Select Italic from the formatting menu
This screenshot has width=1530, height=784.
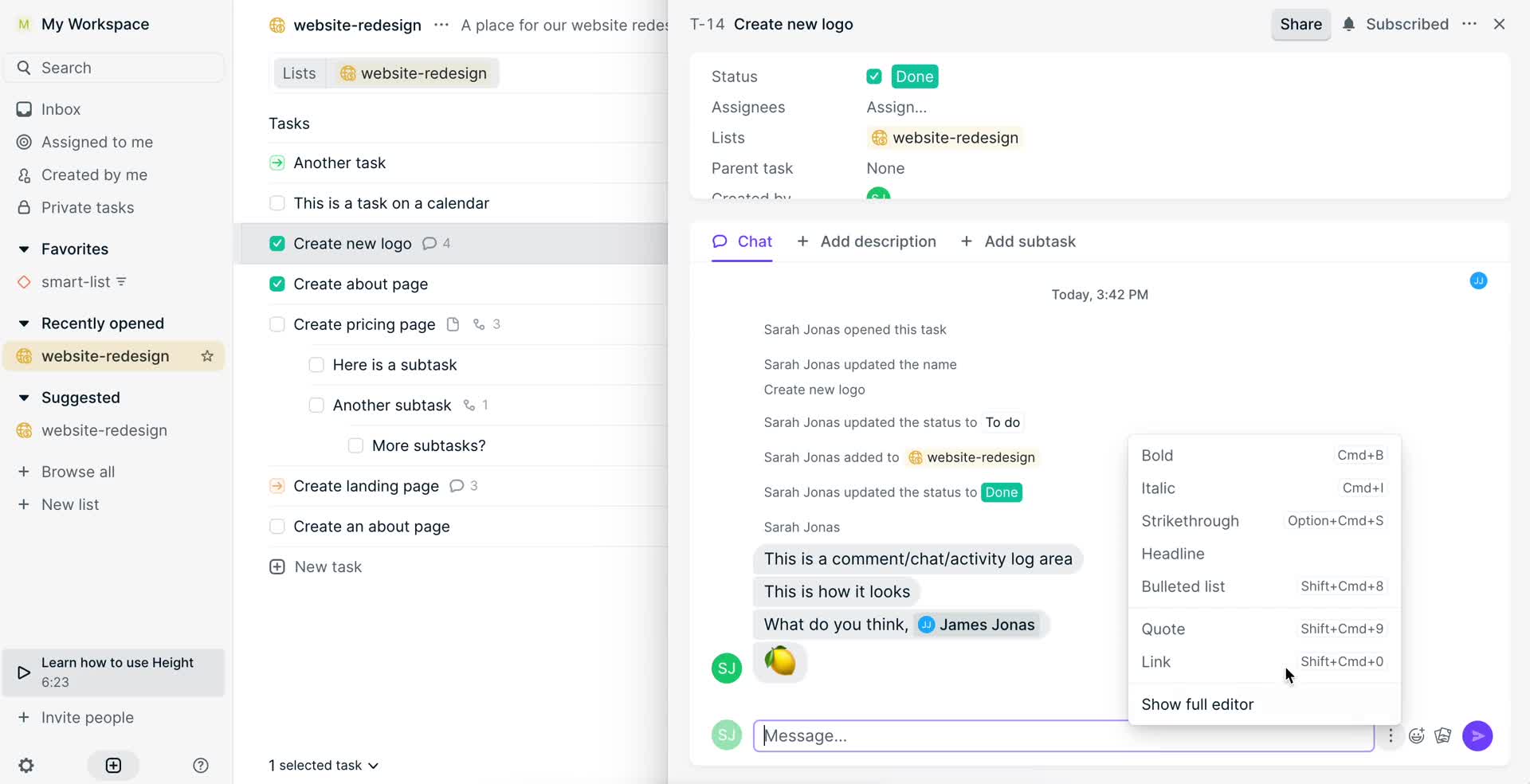pos(1264,488)
